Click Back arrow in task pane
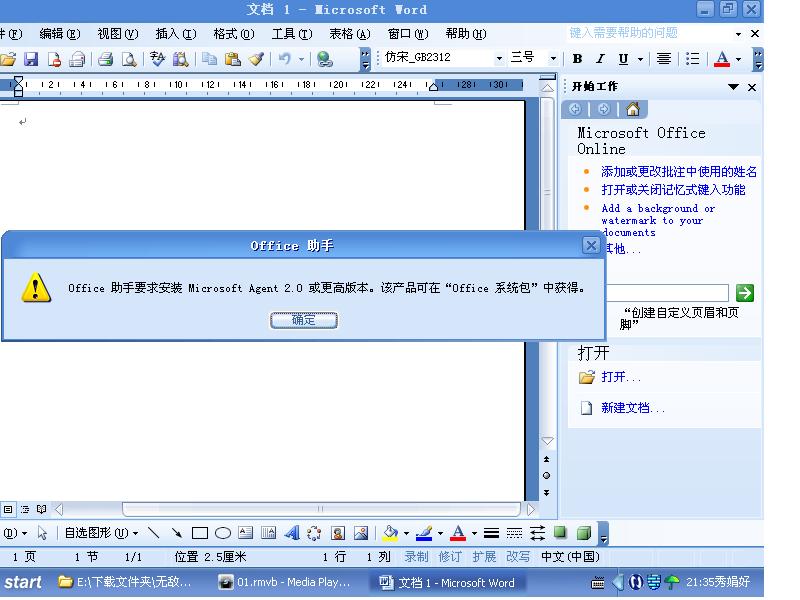 pos(575,109)
